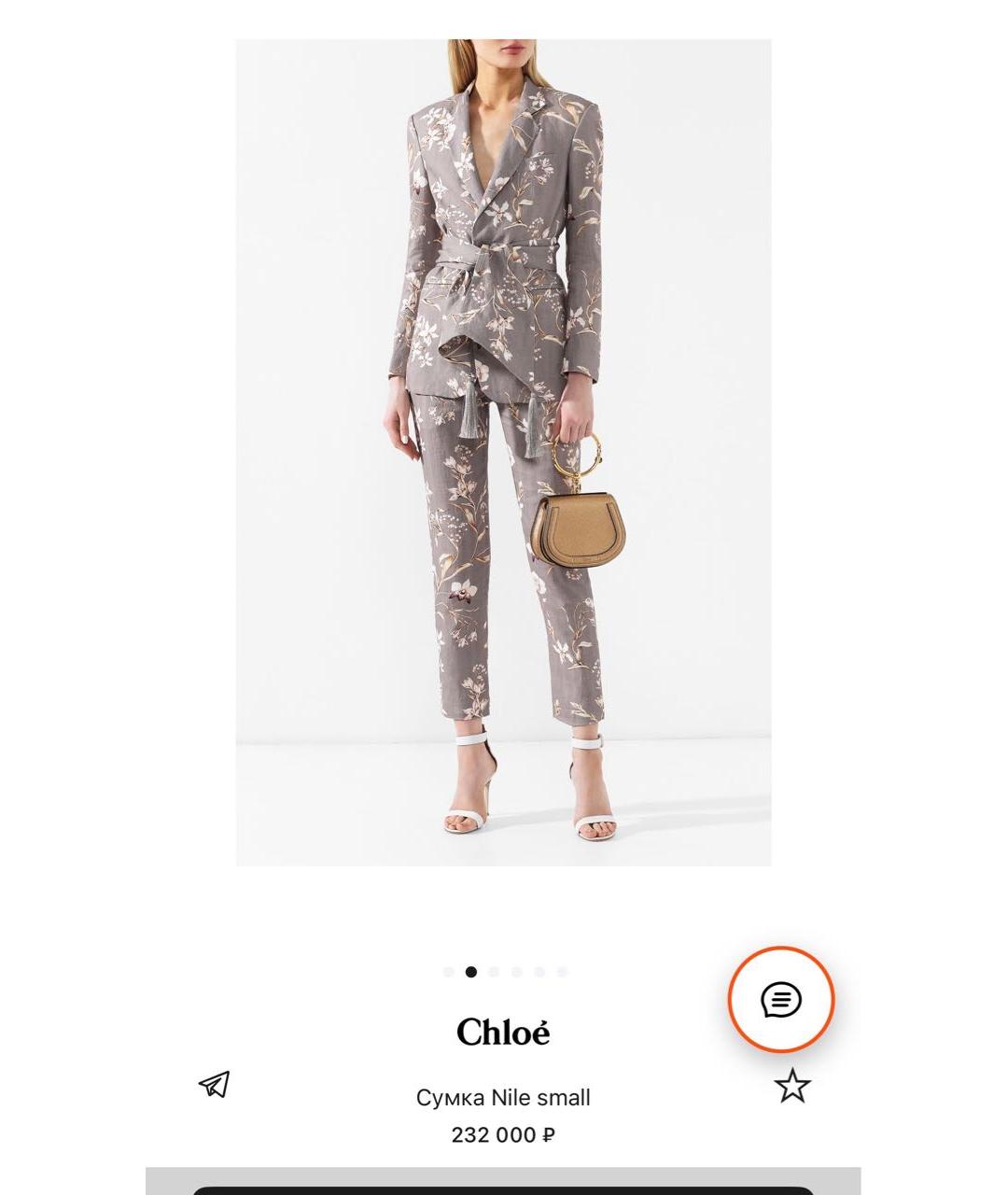This screenshot has height=1195, width=1008.
Task: Open the model product photo fullscreen
Action: tap(503, 453)
